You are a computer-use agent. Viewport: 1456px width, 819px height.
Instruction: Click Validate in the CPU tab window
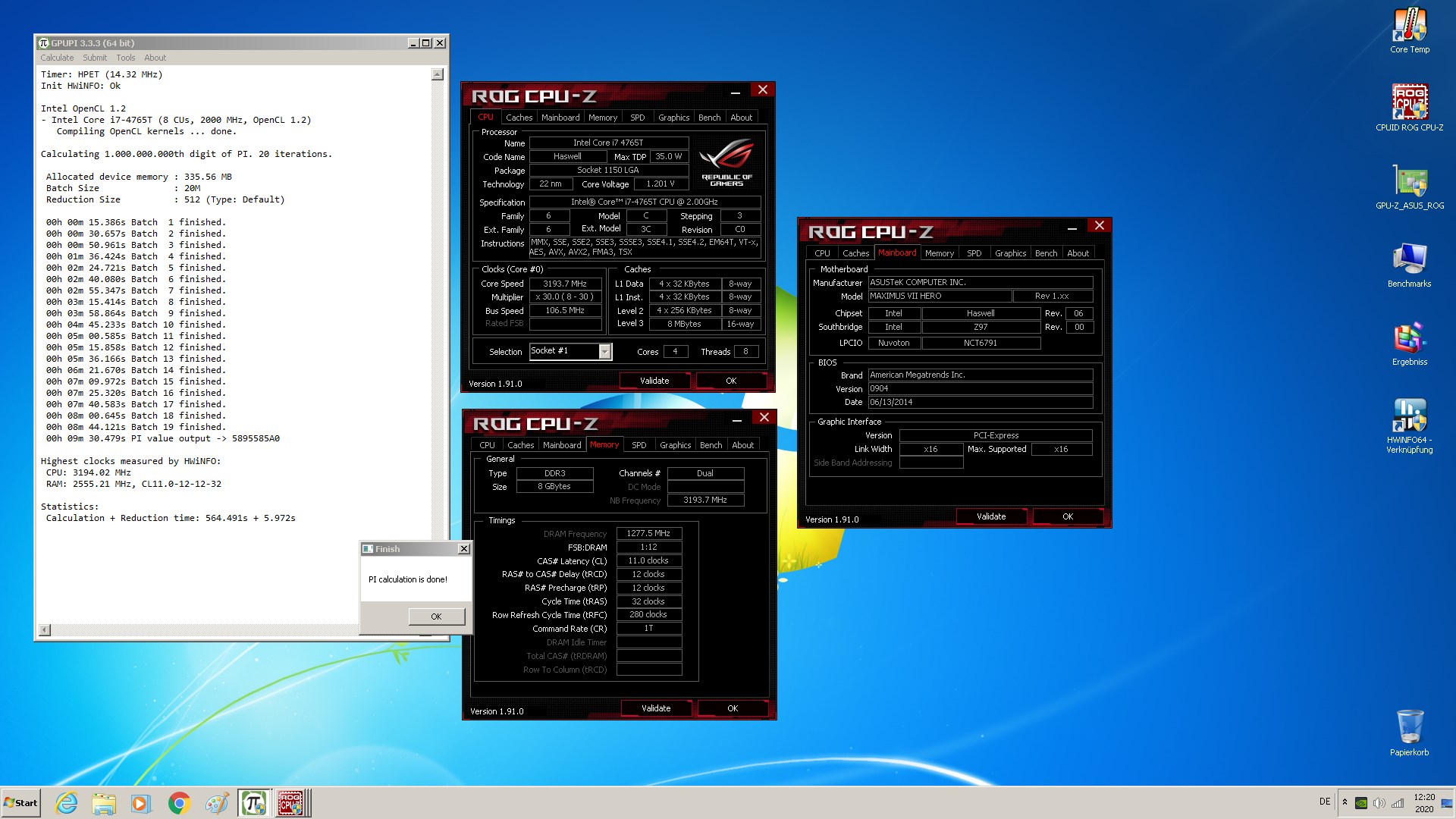pos(654,381)
